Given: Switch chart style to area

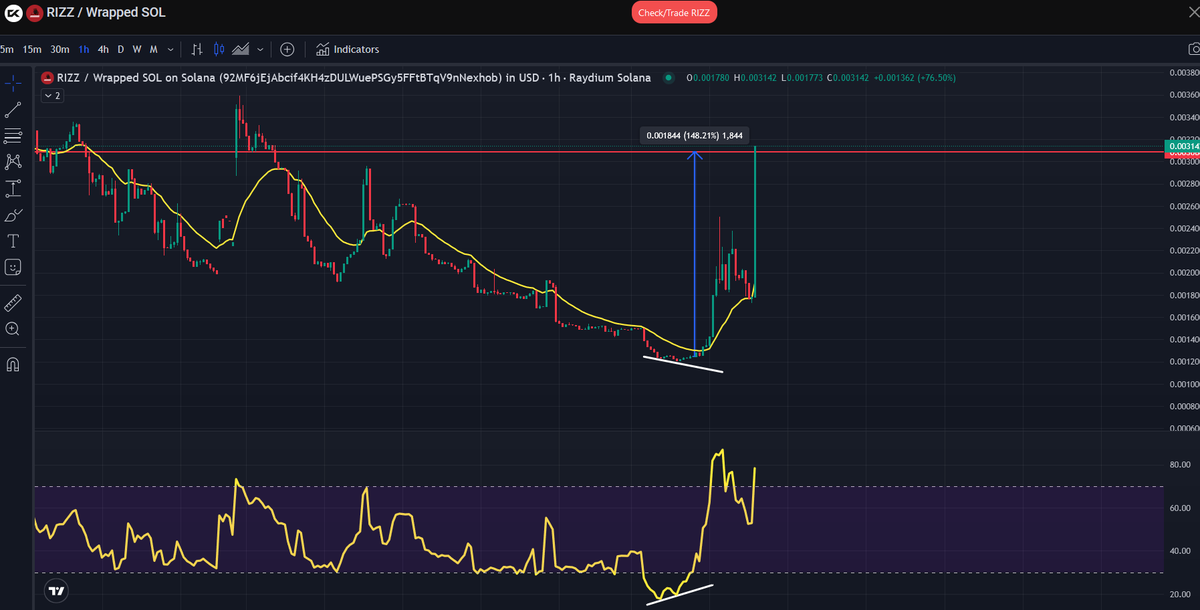Looking at the screenshot, I should tap(241, 49).
